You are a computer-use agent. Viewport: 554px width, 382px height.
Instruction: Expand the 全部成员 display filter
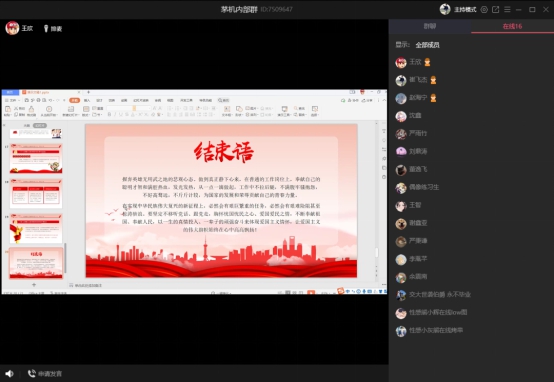428,45
